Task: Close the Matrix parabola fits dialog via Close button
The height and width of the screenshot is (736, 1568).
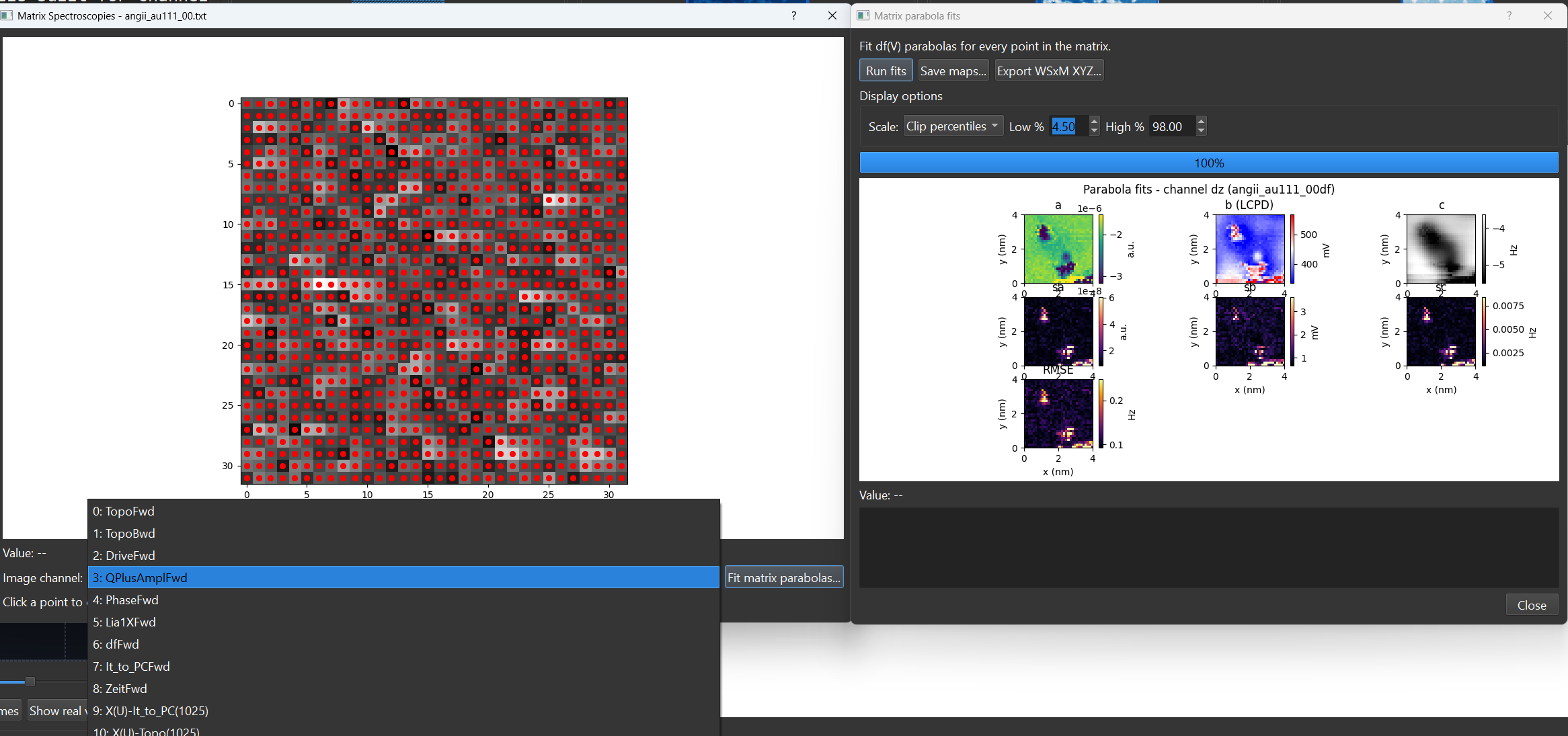Action: coord(1531,604)
